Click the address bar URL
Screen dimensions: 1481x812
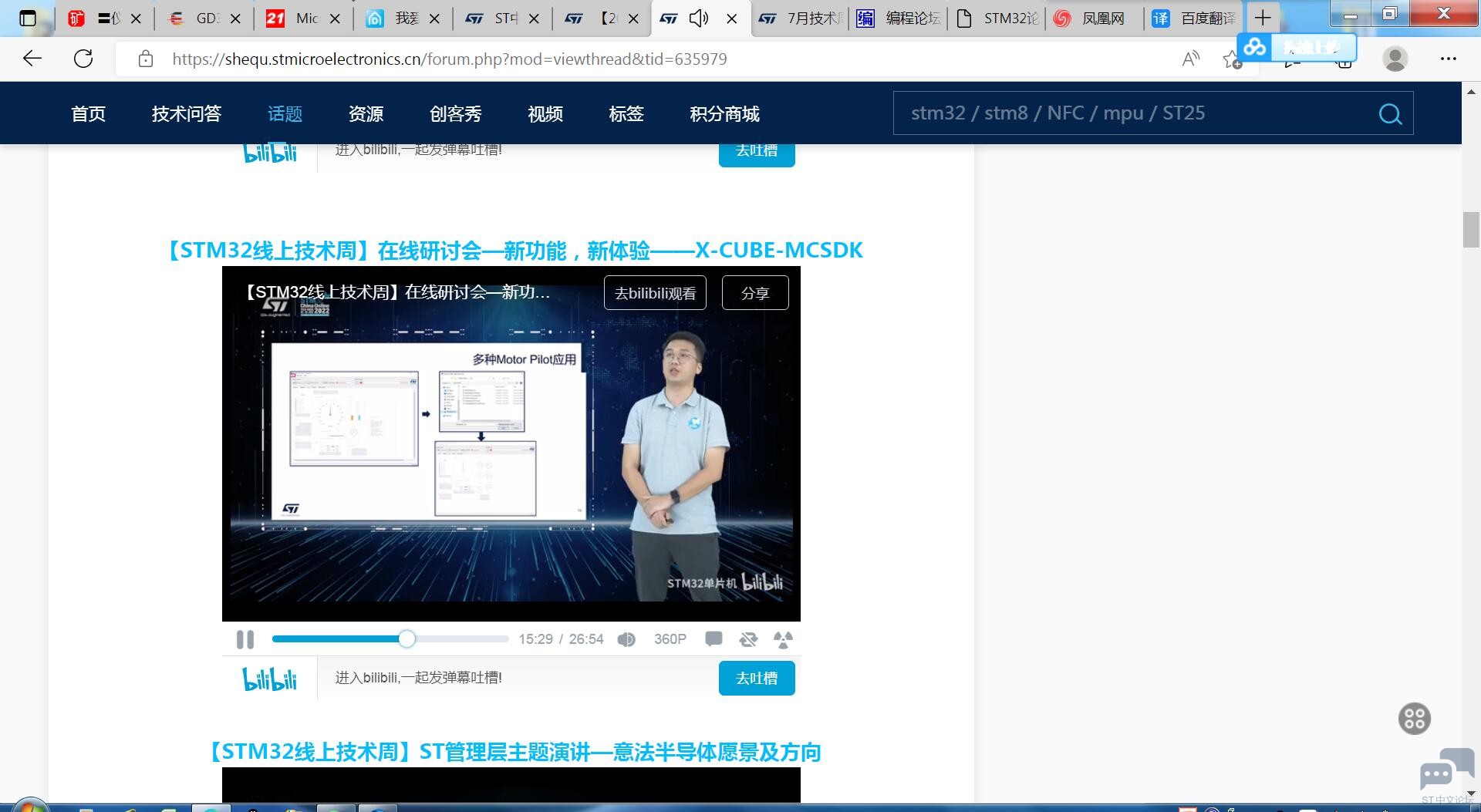tap(449, 59)
